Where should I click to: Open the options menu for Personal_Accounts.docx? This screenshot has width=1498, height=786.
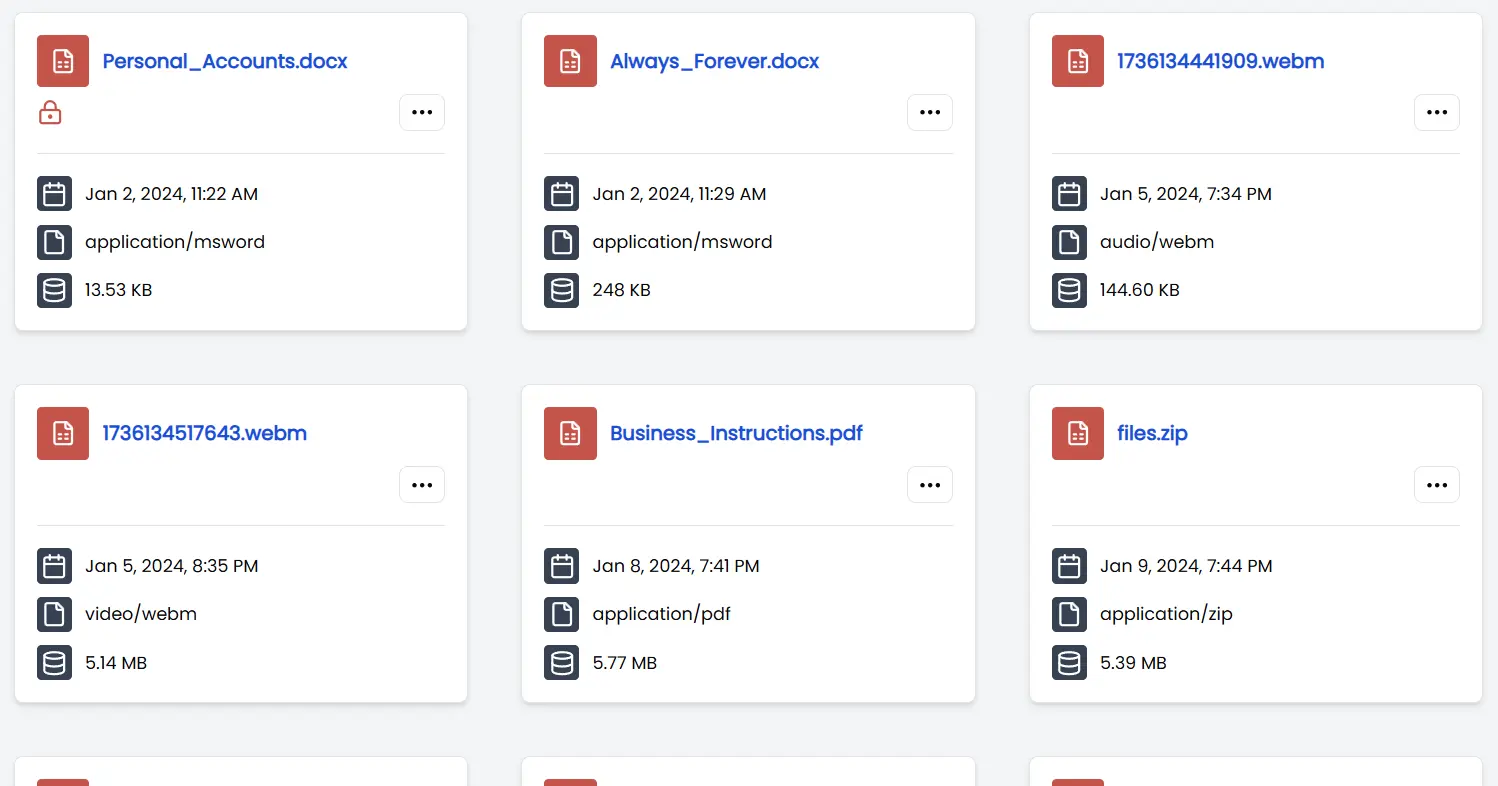pos(422,112)
